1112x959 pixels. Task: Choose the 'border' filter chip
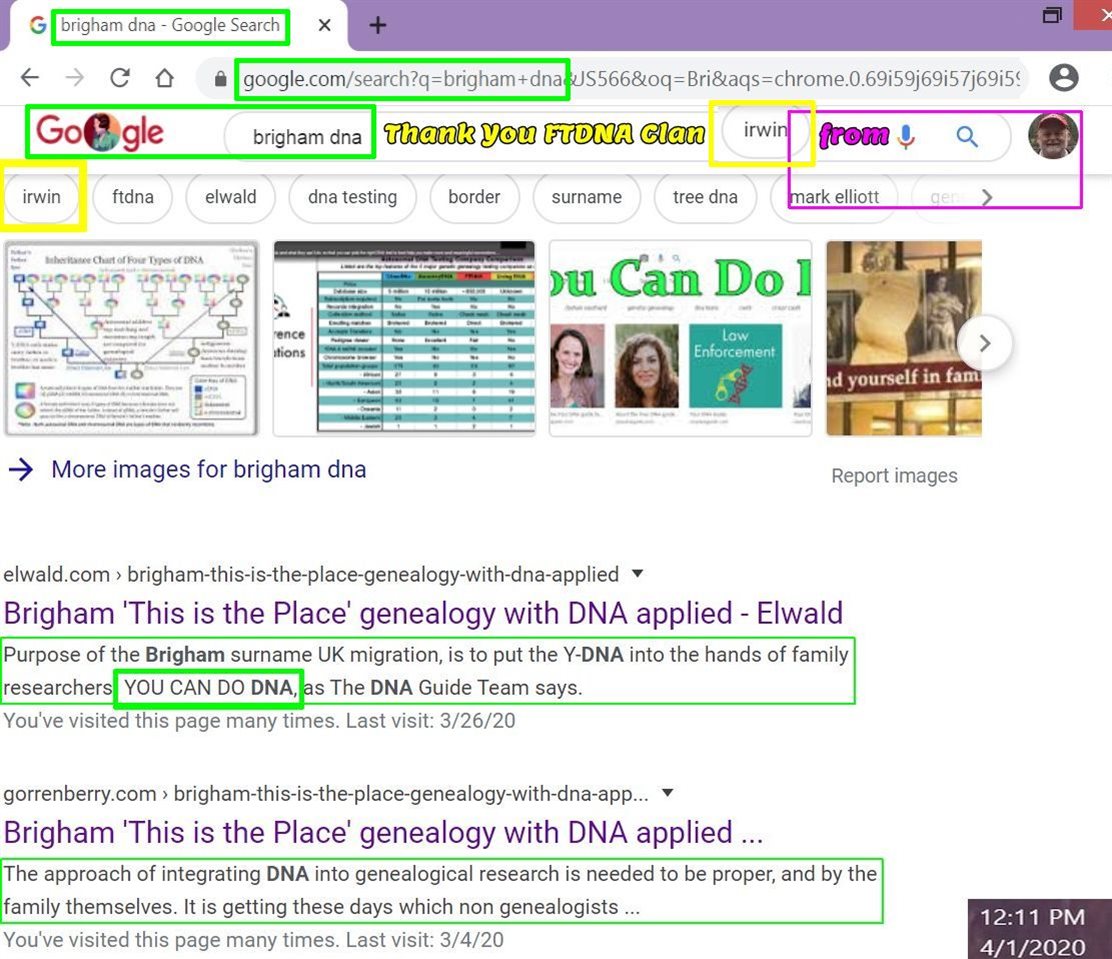pyautogui.click(x=474, y=197)
